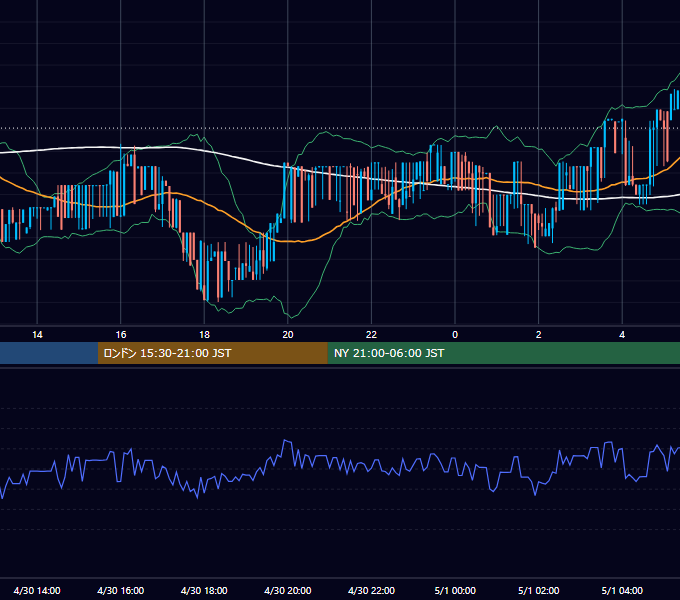Click the '4/30 20:00' date label
Viewport: 680px width, 600px height.
point(288,590)
